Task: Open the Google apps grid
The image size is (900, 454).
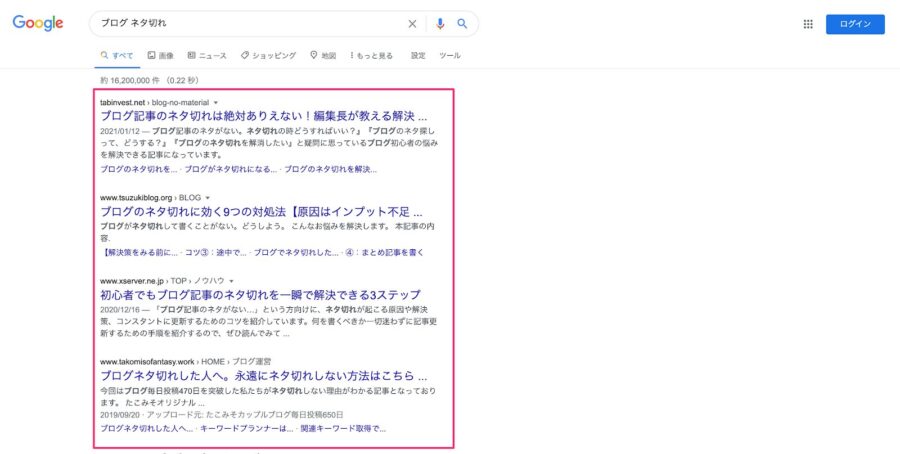Action: [808, 24]
